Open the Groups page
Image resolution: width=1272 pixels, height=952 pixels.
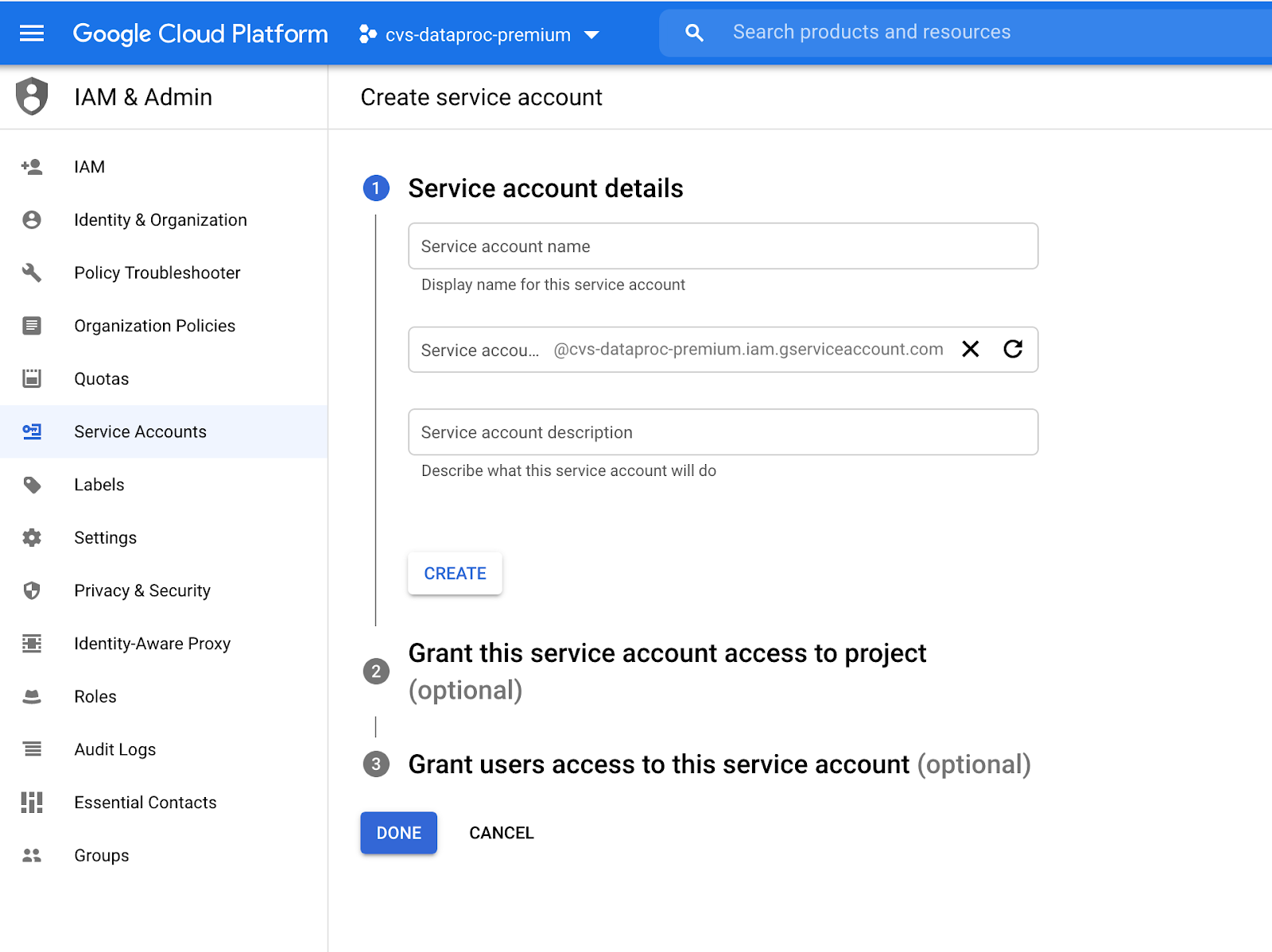click(x=164, y=856)
